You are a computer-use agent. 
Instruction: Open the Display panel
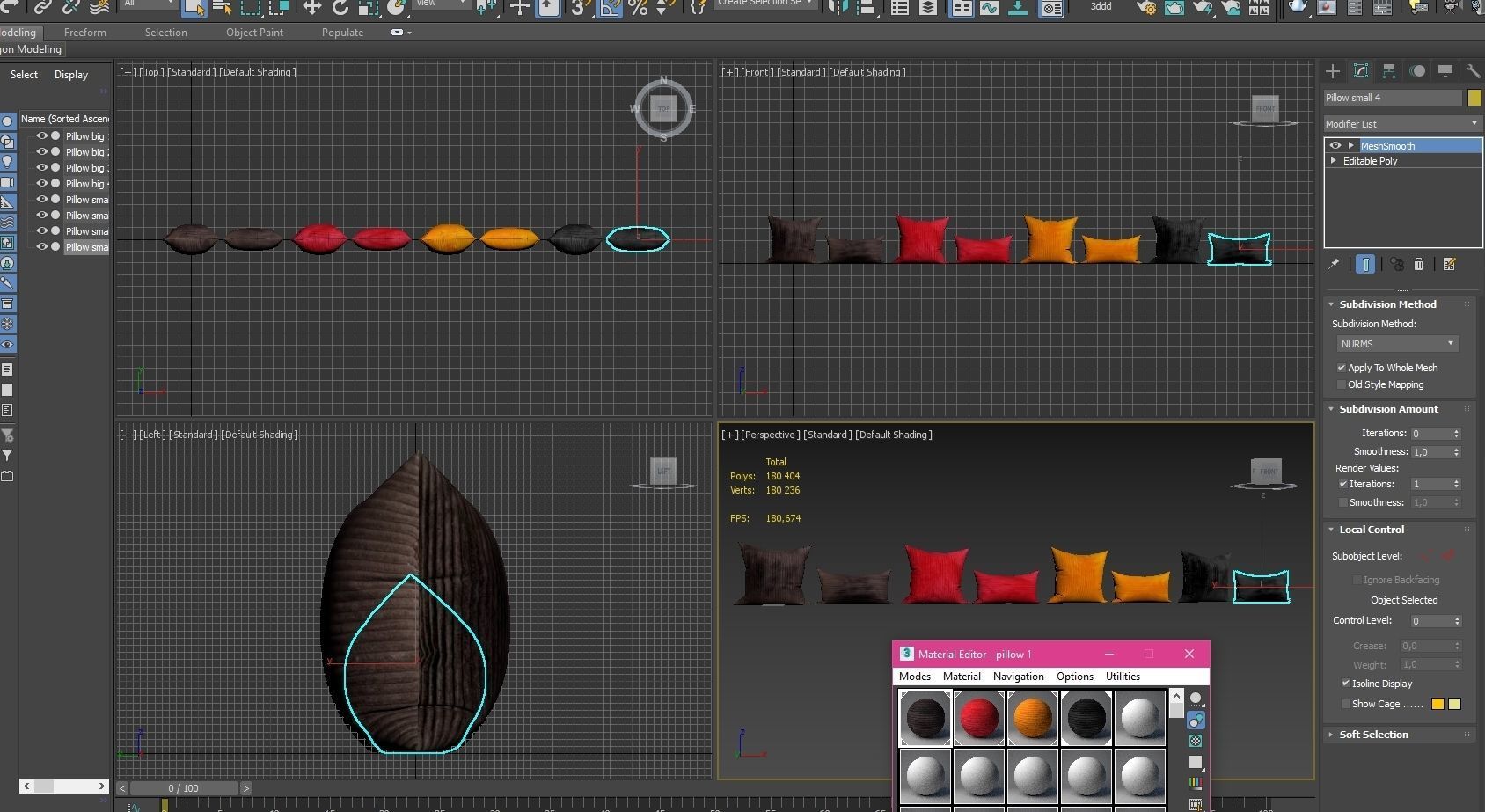click(x=1445, y=71)
